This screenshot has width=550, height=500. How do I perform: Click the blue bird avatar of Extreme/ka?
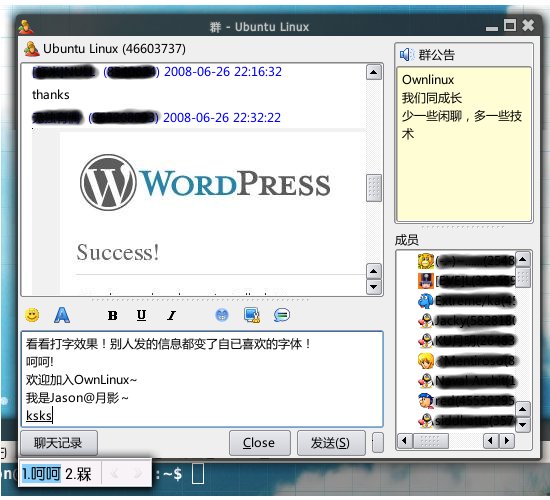tap(426, 301)
